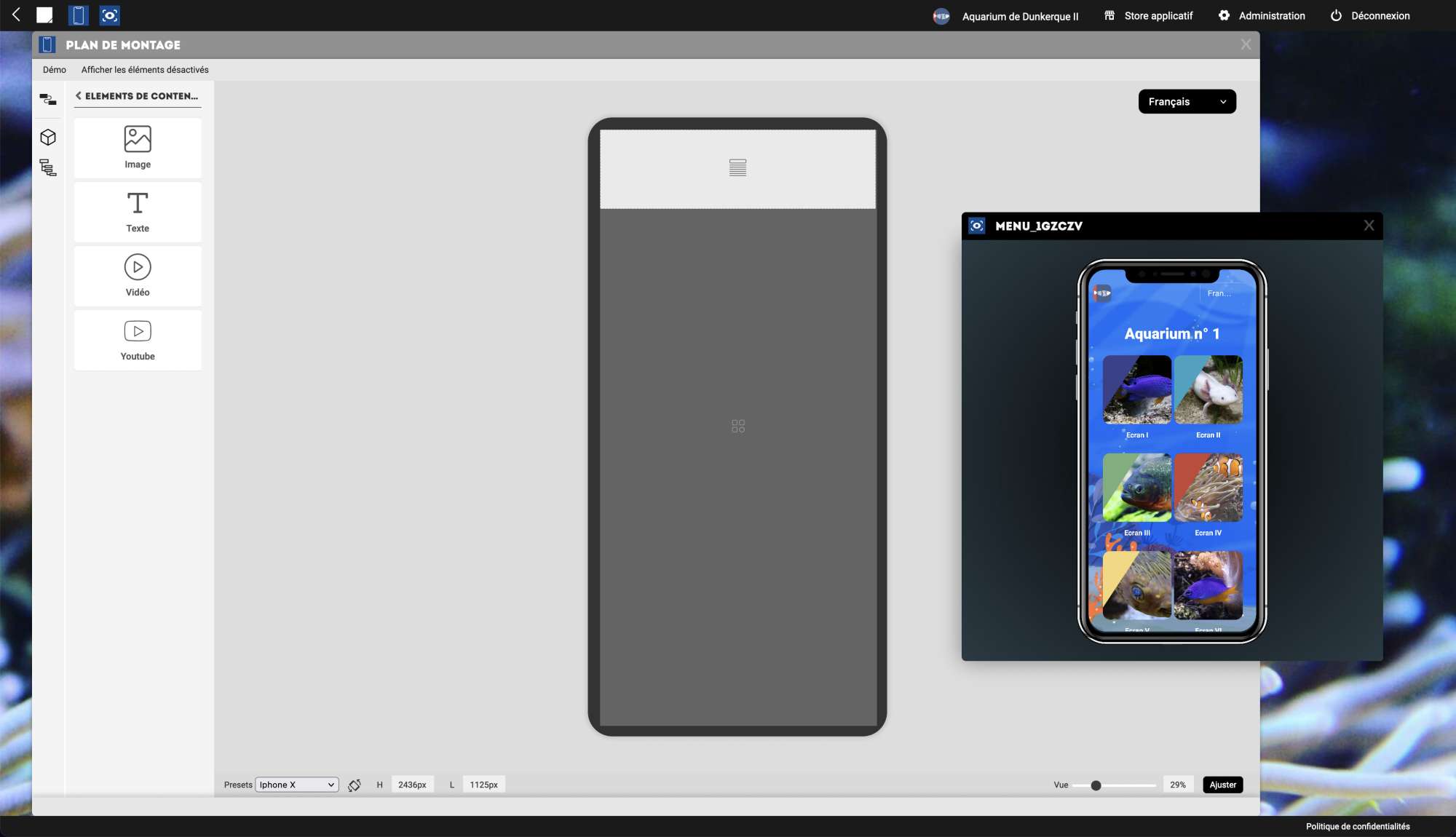This screenshot has height=837, width=1456.
Task: Insert a Vidéo element
Action: coord(138,276)
